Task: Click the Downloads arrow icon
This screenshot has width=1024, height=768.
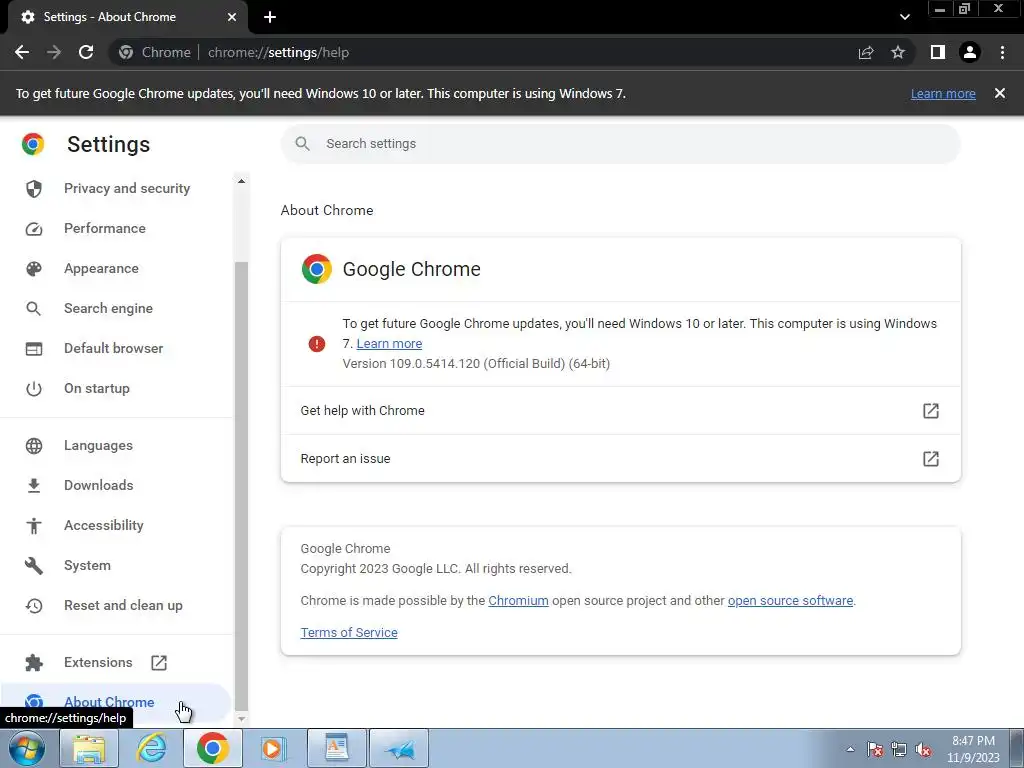Action: pos(34,485)
